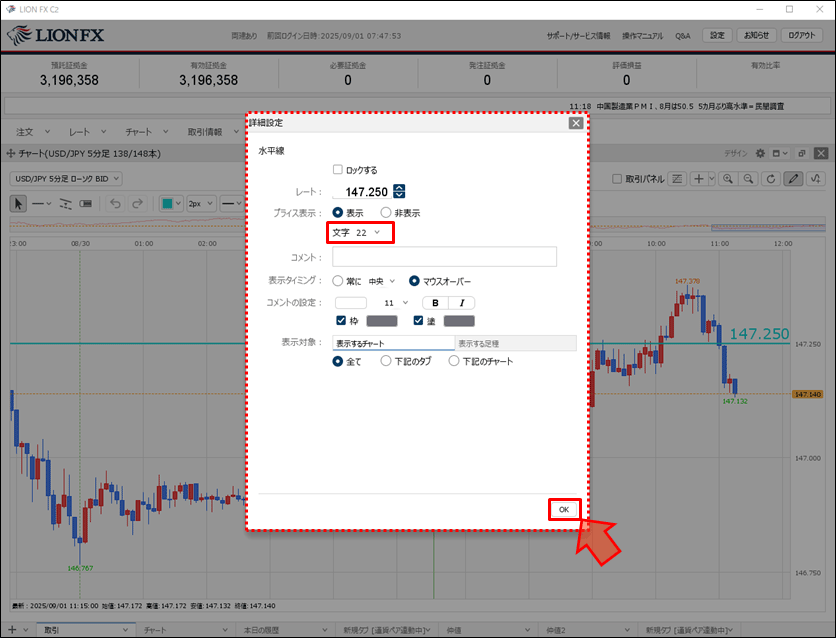This screenshot has width=836, height=638.
Task: Click the ログアウト logout button
Action: click(x=802, y=35)
